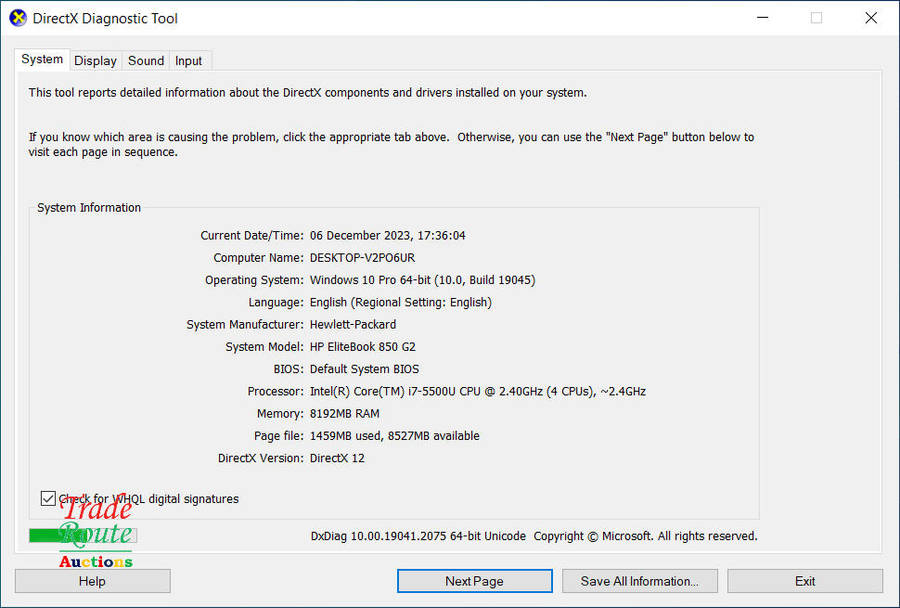This screenshot has height=608, width=900.
Task: Go to the Sound tab
Action: 146,61
